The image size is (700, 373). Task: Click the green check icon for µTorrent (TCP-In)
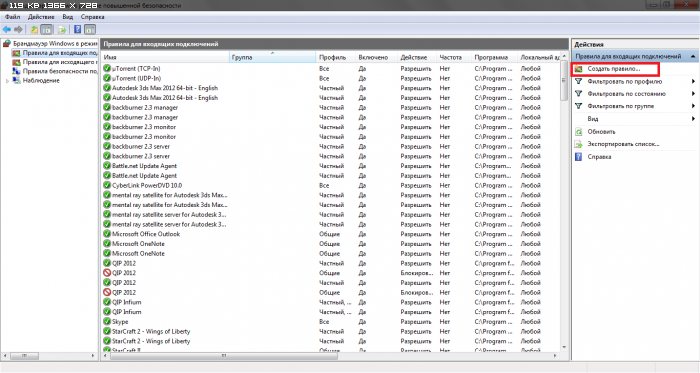107,68
